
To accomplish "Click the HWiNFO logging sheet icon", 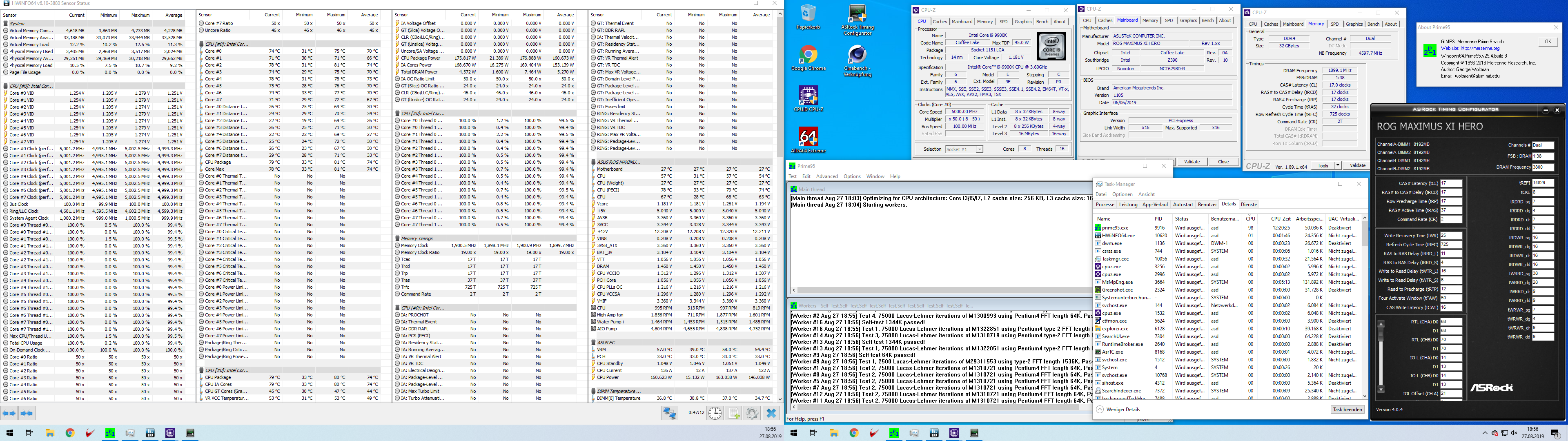I will coord(733,413).
